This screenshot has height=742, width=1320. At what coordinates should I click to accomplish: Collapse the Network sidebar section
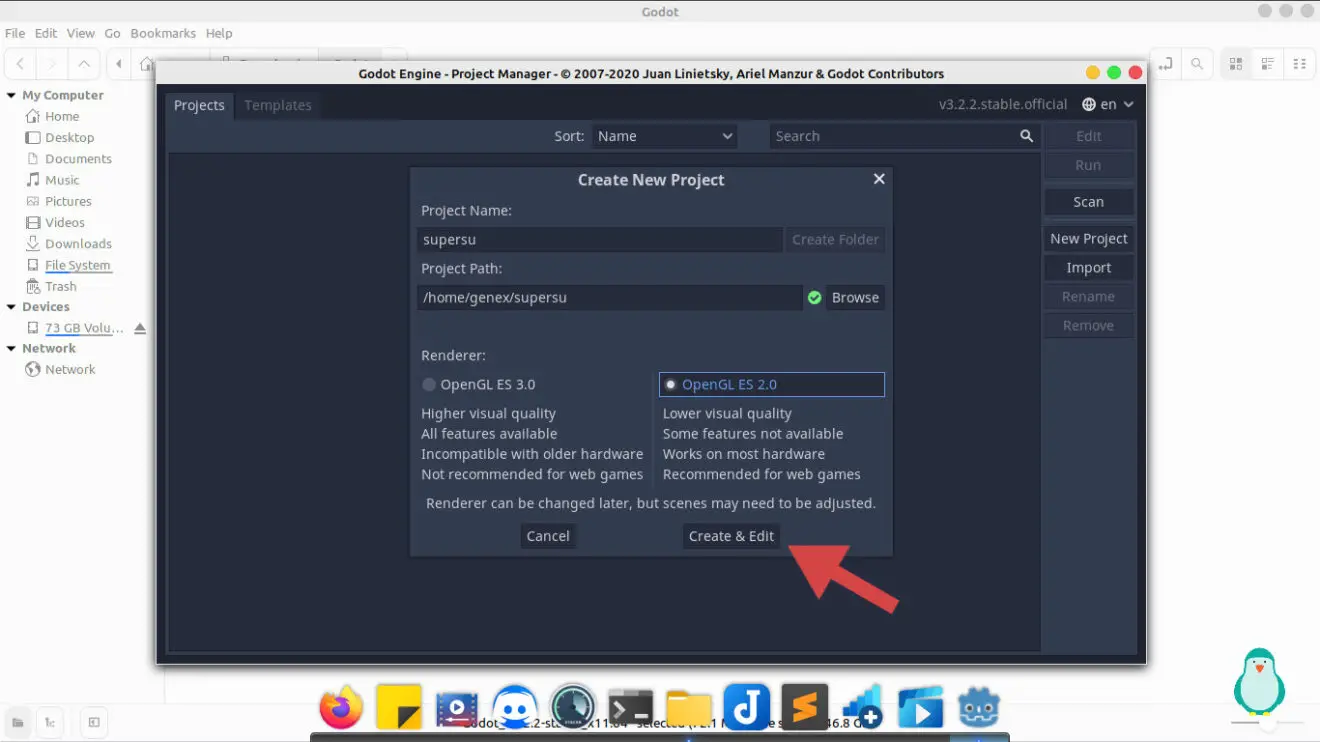pyautogui.click(x=11, y=349)
